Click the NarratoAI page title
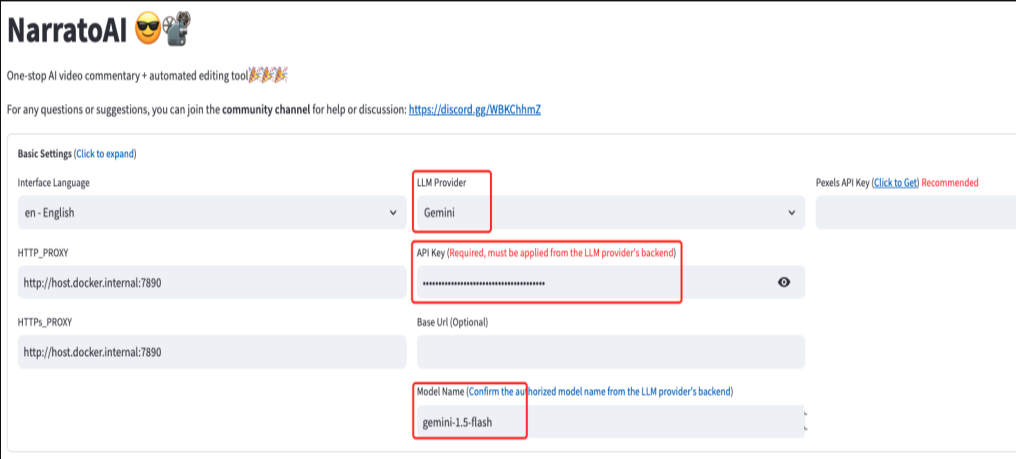 [x=68, y=29]
